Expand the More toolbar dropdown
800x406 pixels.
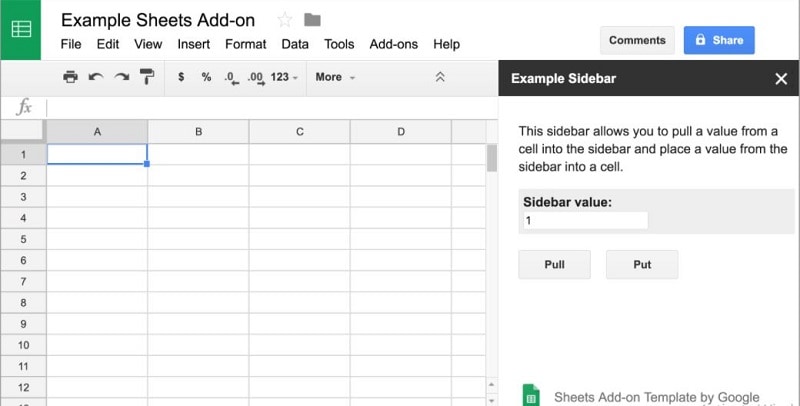tap(335, 77)
